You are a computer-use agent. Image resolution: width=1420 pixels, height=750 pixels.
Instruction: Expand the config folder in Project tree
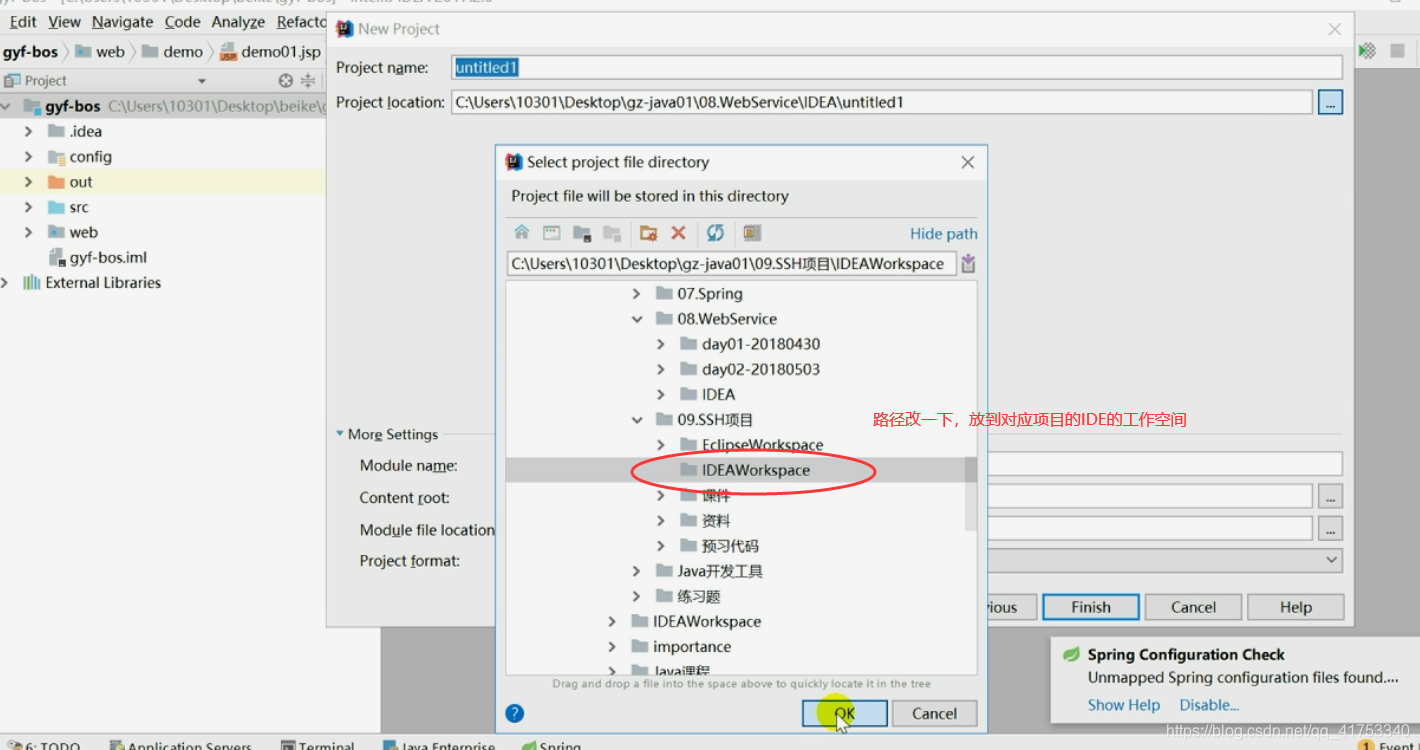click(28, 157)
